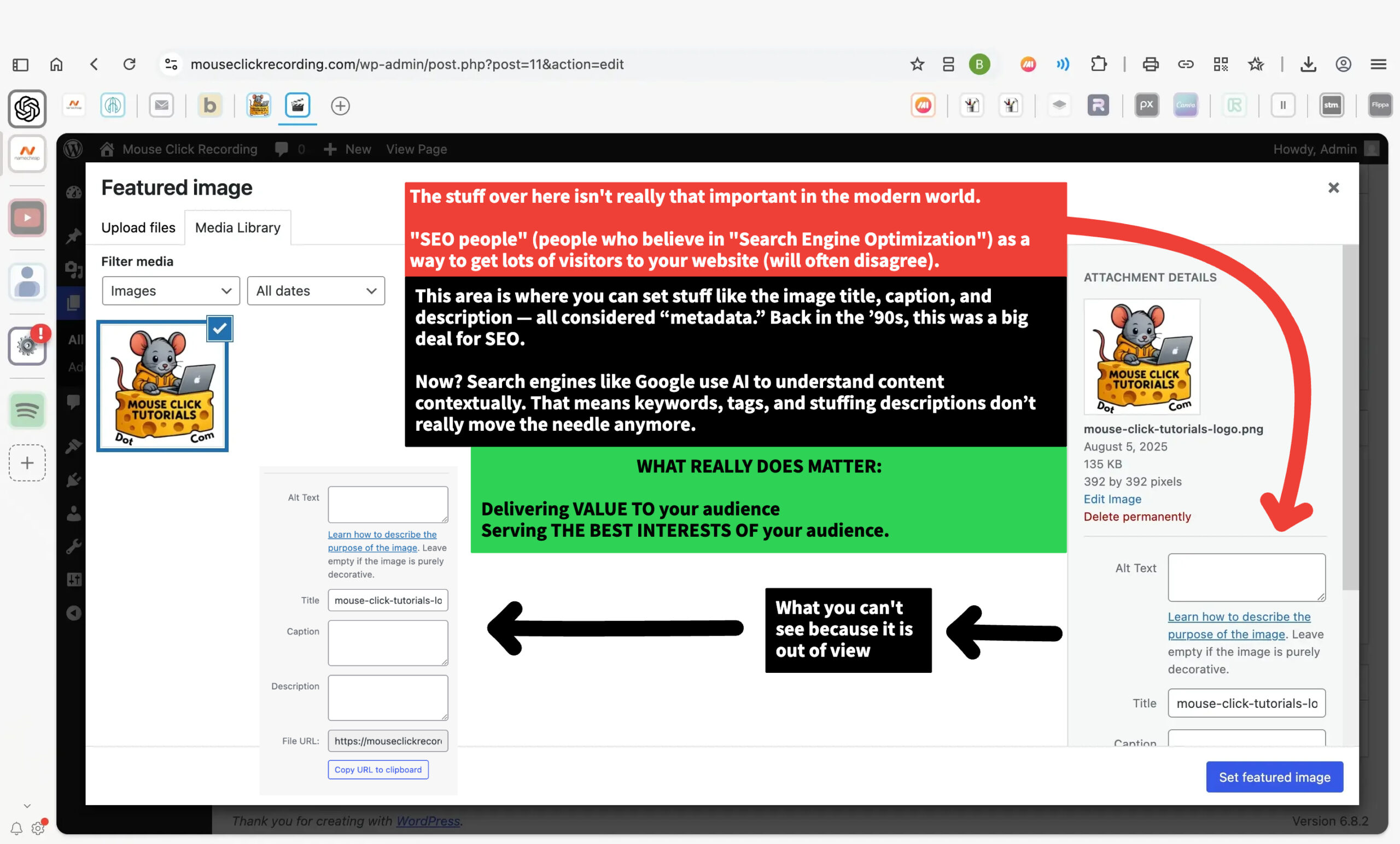
Task: Click the attachment details scrollbar
Action: tap(1350, 418)
